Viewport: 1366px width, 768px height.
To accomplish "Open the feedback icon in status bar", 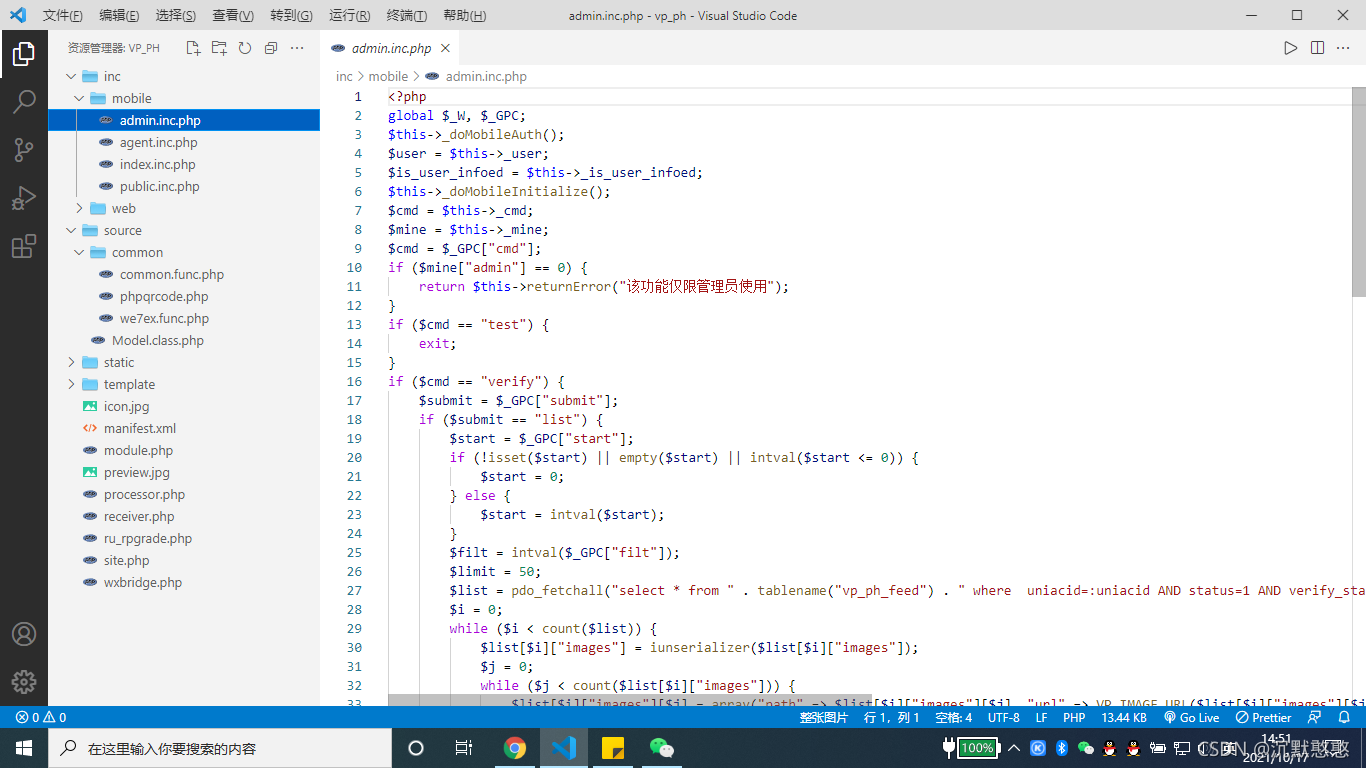I will click(1315, 718).
